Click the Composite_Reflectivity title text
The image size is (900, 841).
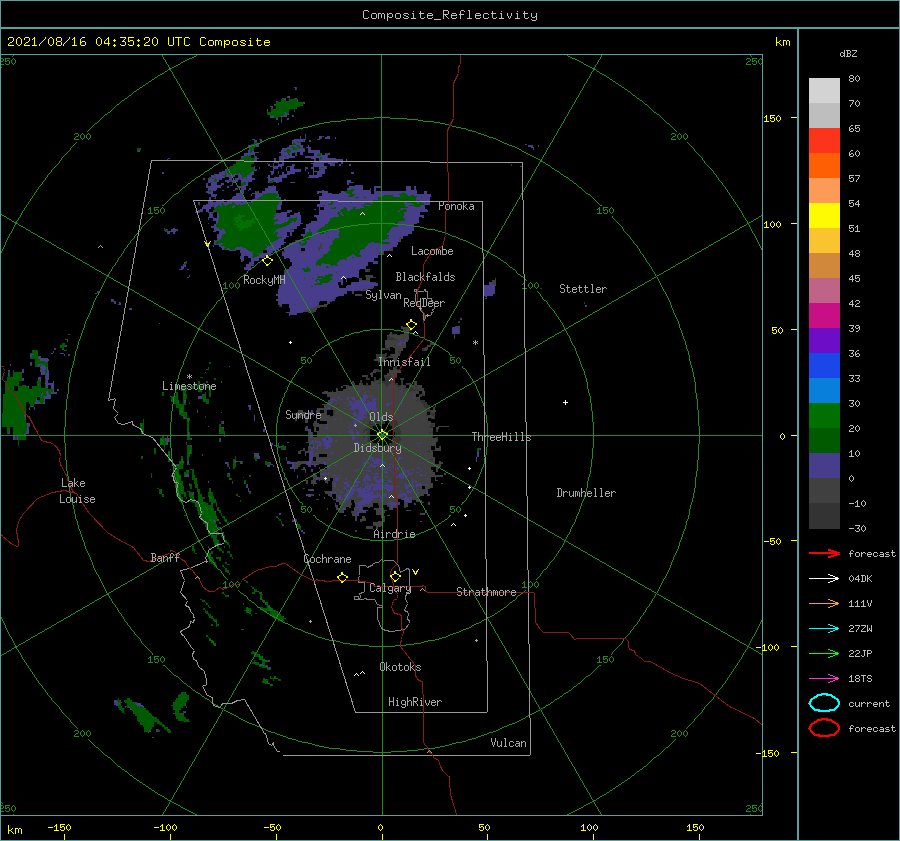click(450, 15)
